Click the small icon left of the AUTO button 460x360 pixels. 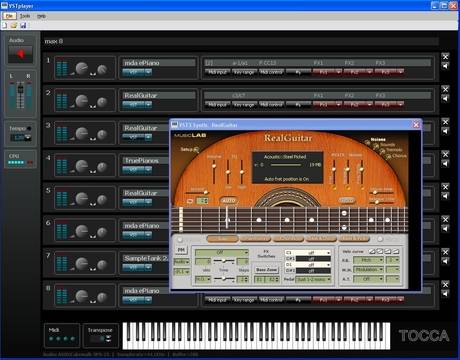[x=190, y=201]
